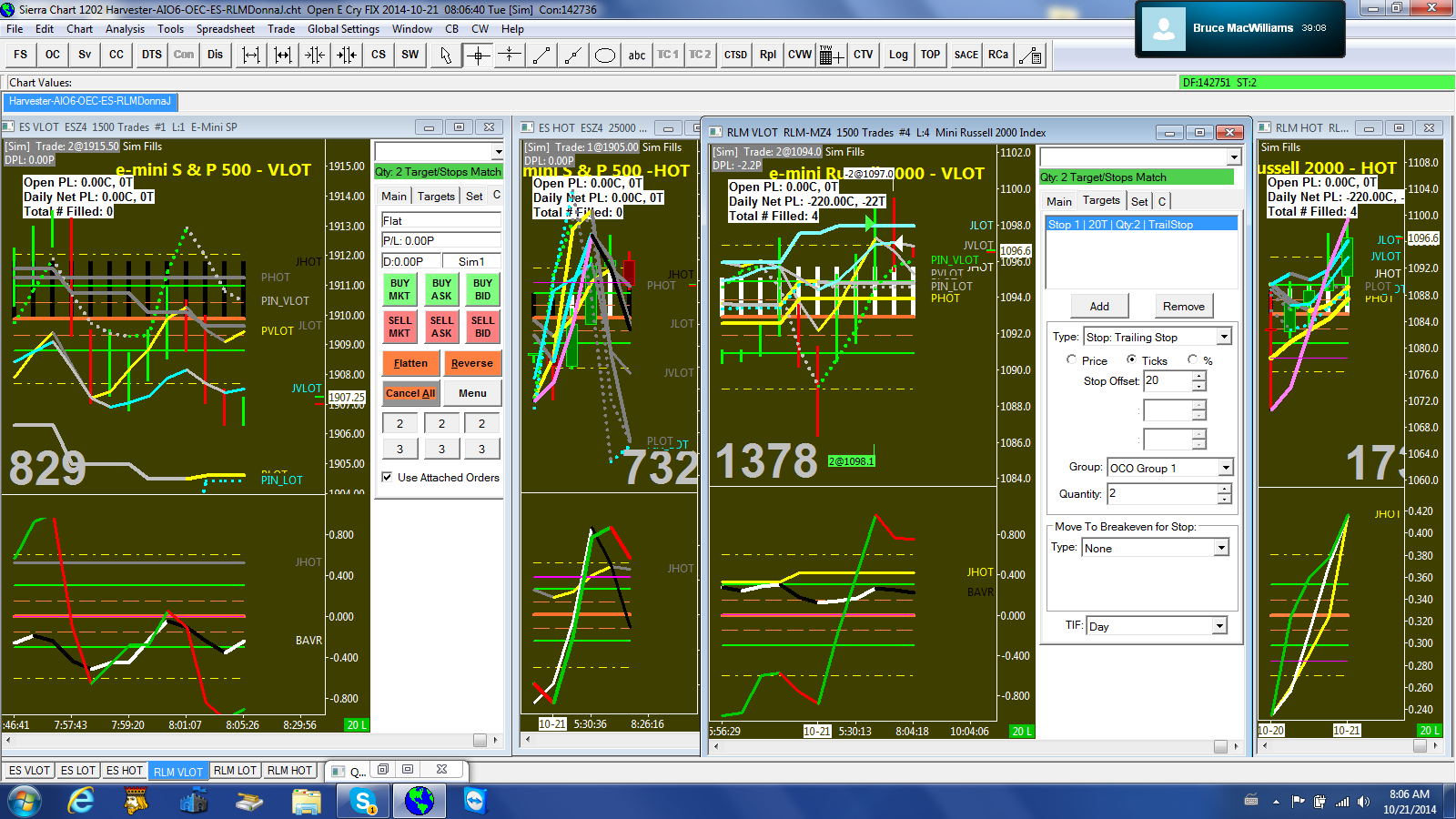1456x819 pixels.
Task: Toggle the Use Attached Orders checkbox
Action: click(387, 477)
